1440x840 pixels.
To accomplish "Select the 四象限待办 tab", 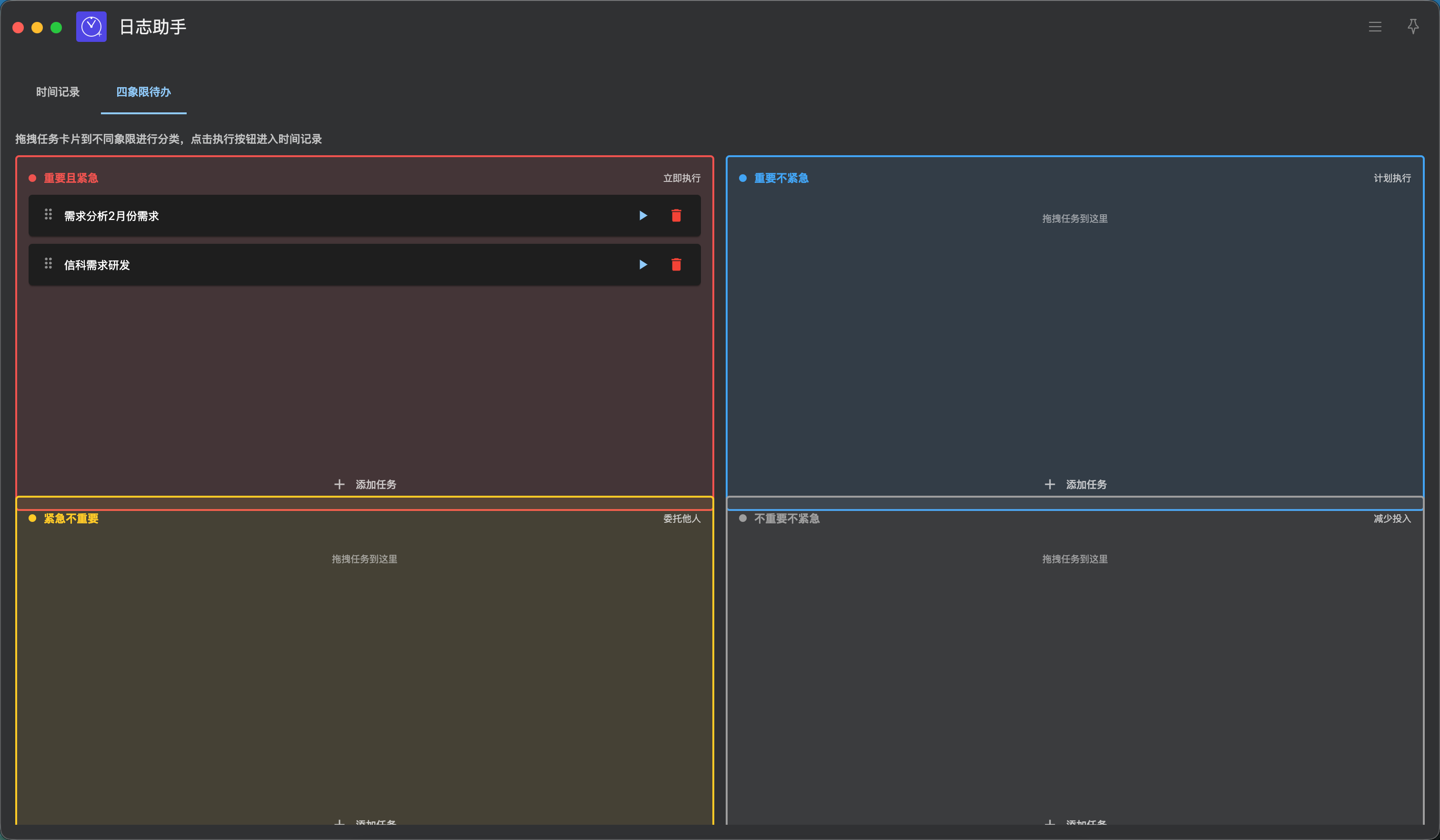I will point(143,92).
